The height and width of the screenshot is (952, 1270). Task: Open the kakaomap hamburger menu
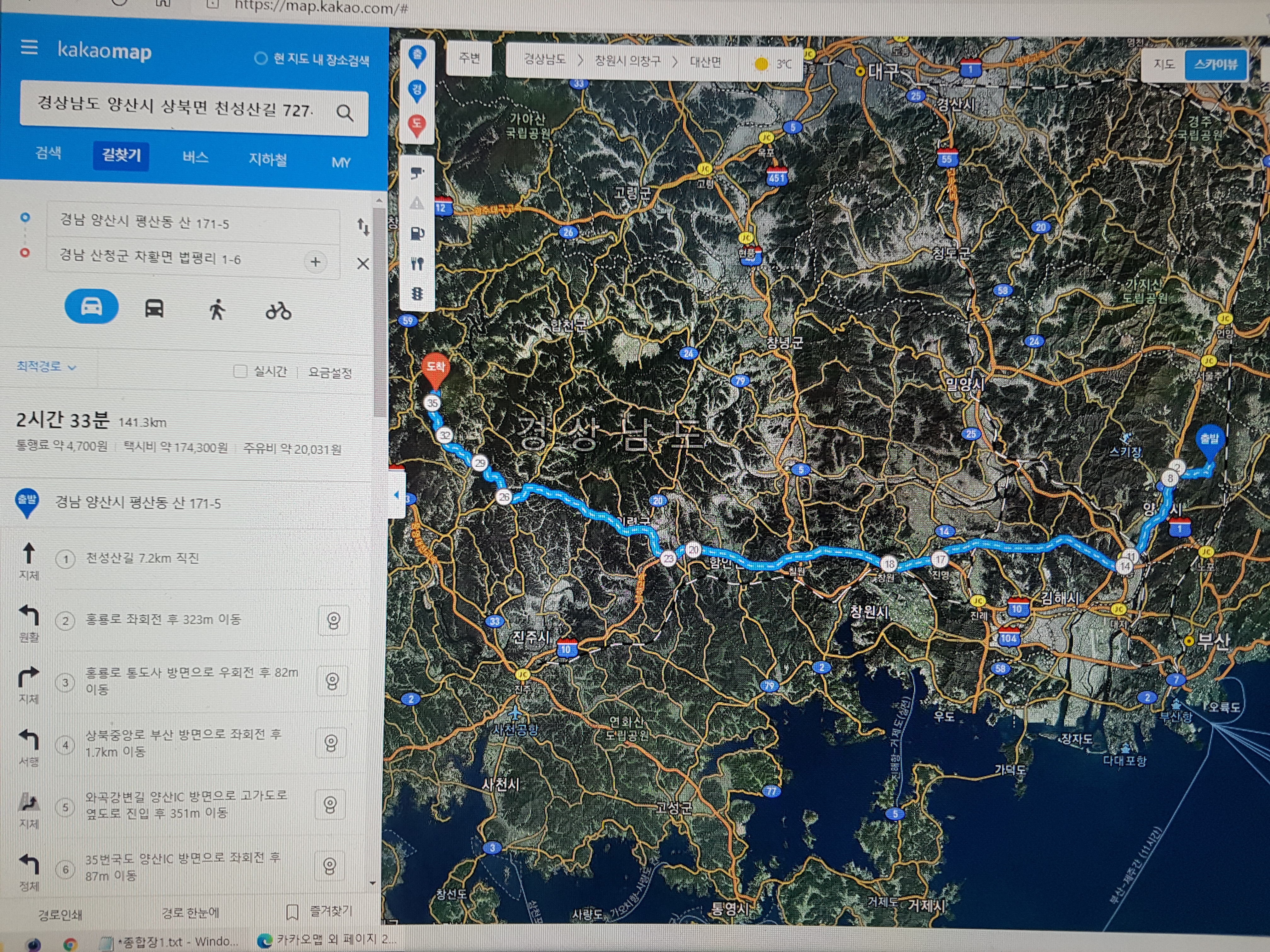pyautogui.click(x=29, y=47)
